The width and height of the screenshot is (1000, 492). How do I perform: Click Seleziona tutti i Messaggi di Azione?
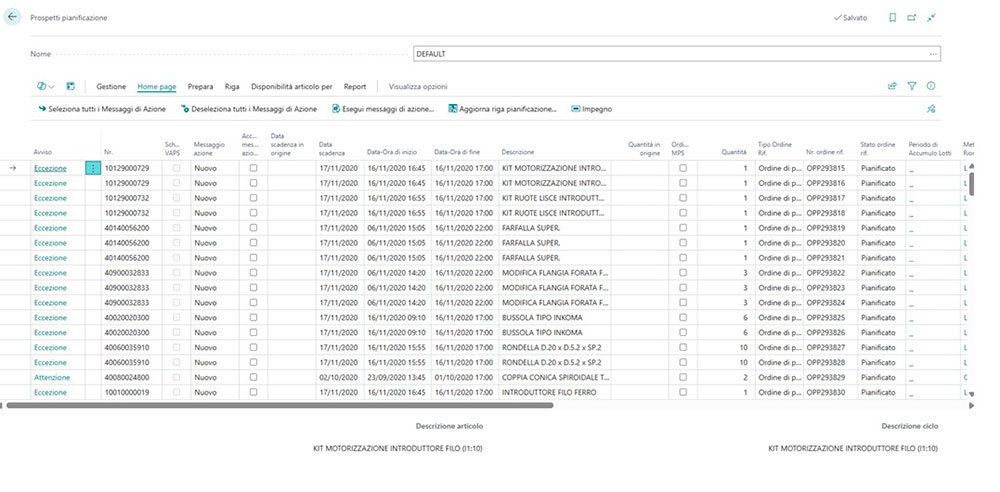pyautogui.click(x=102, y=109)
